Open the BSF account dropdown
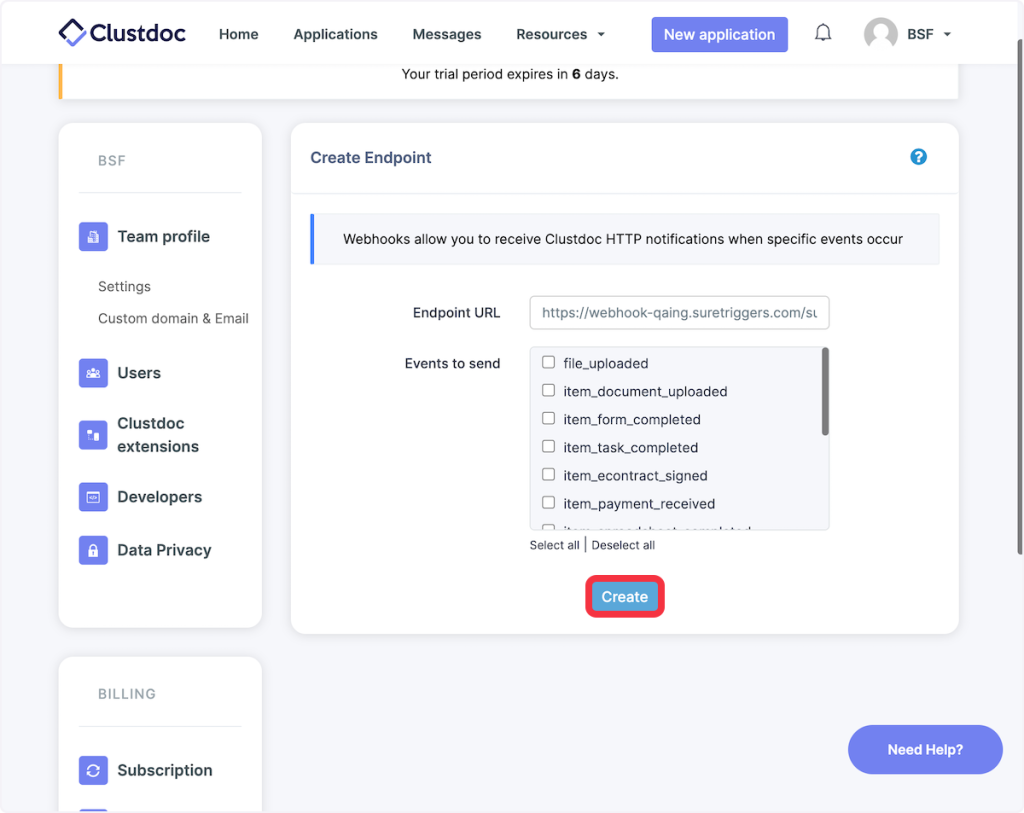The height and width of the screenshot is (813, 1024). [908, 34]
